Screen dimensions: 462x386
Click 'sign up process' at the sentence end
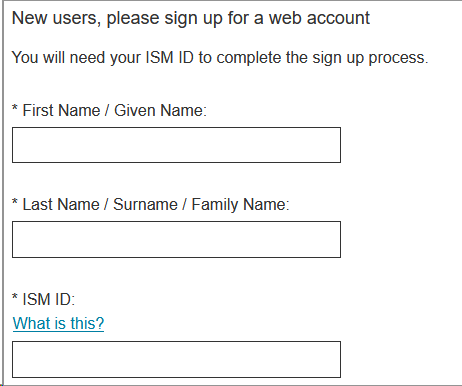[x=370, y=58]
